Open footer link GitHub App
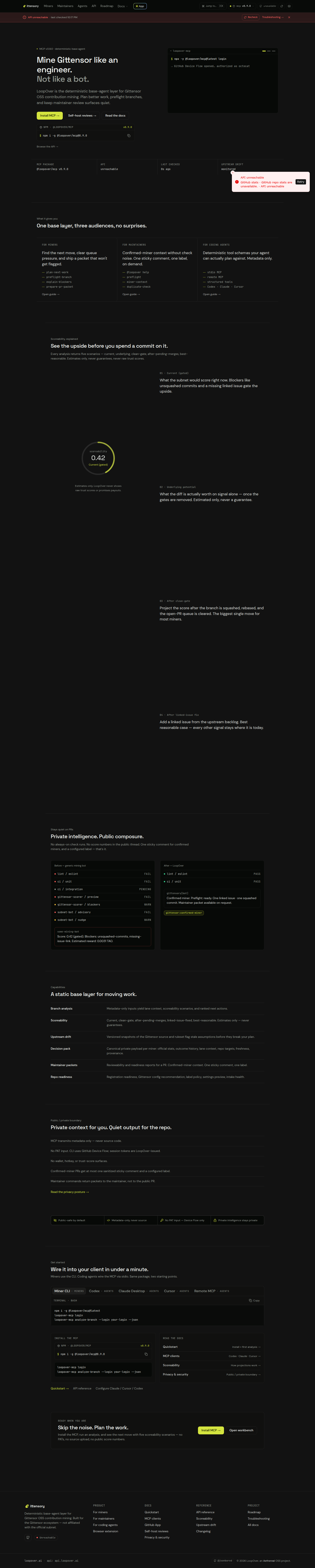Screen dimensions: 315x1568 tap(153, 1525)
